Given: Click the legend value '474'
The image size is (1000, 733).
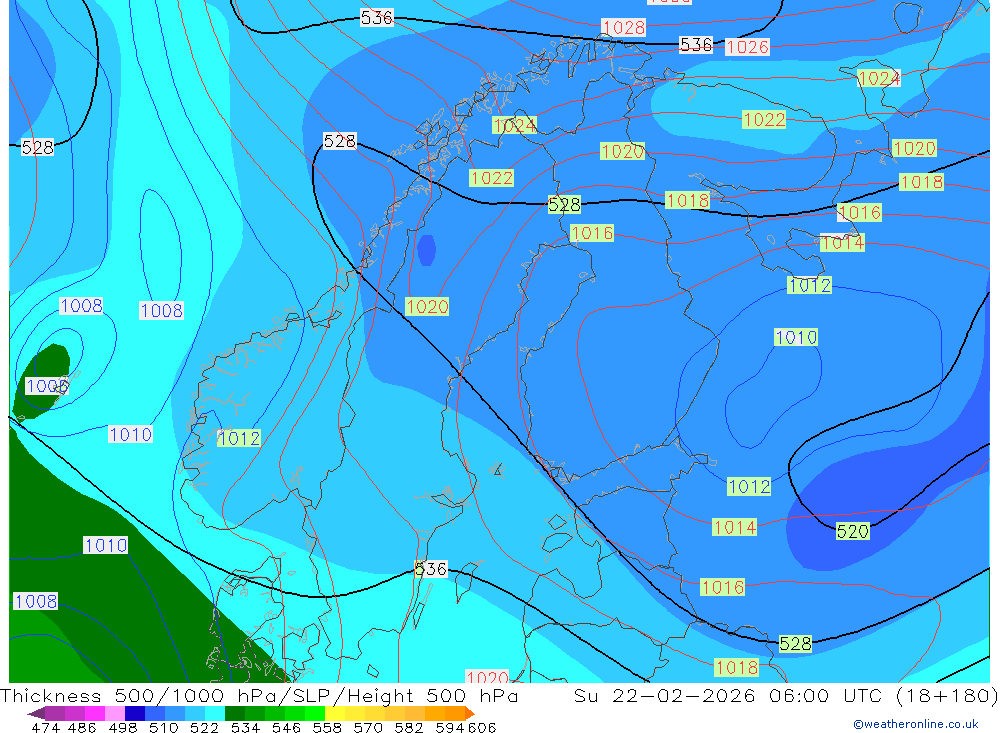Looking at the screenshot, I should [x=45, y=727].
